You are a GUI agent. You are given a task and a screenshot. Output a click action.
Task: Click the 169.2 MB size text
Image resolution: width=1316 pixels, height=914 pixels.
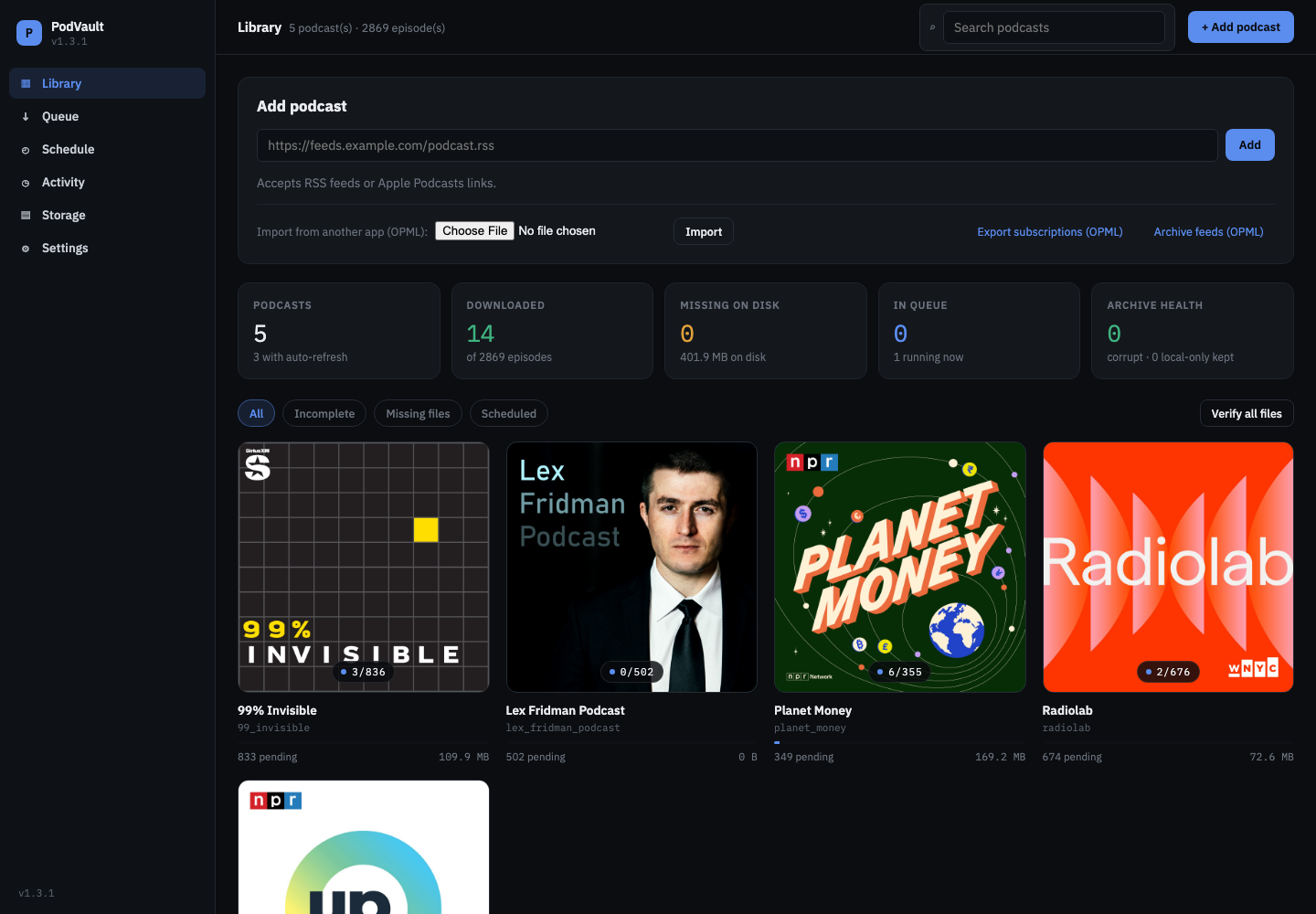click(x=1000, y=757)
